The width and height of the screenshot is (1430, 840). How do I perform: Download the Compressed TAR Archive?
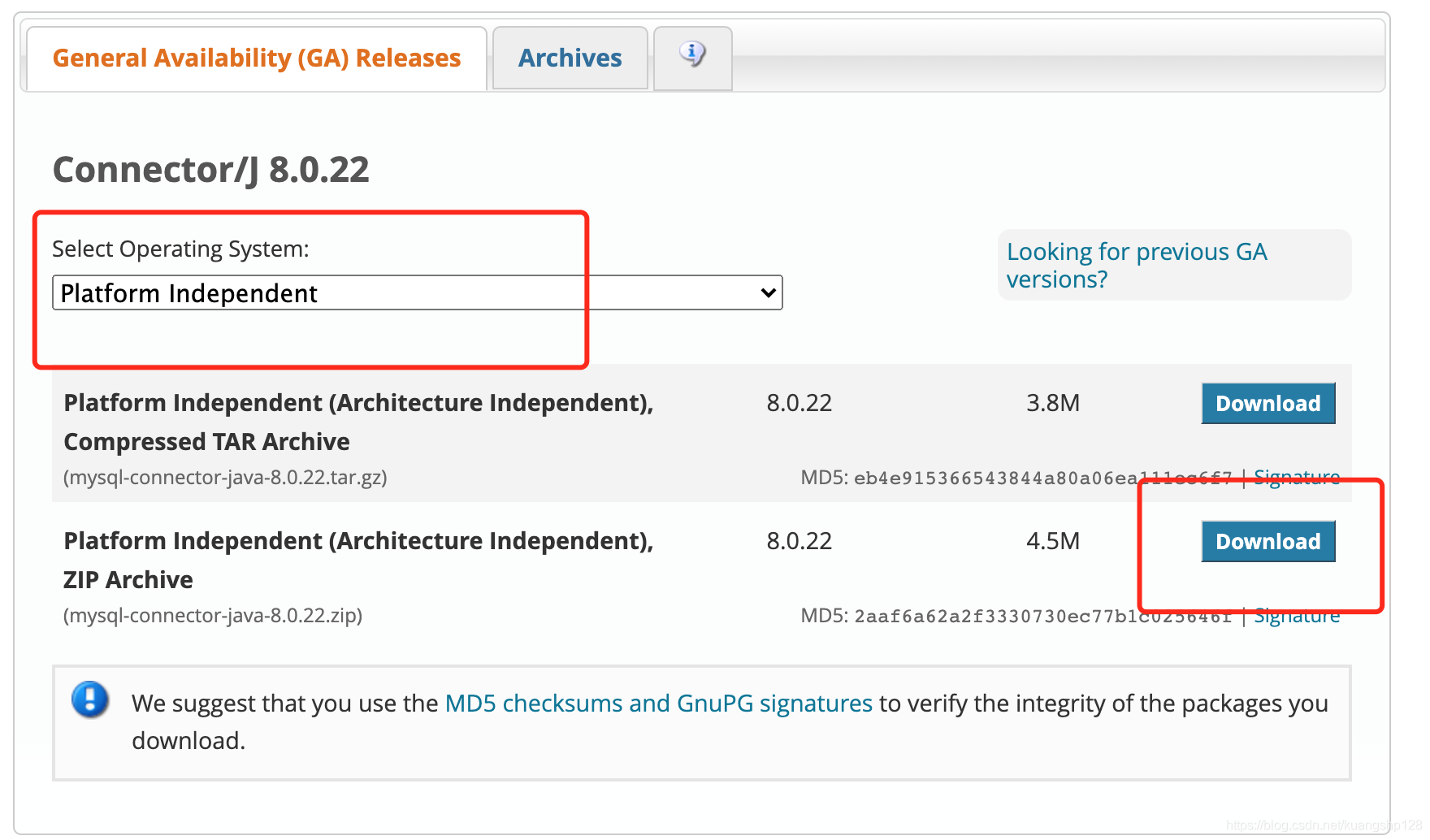point(1267,403)
